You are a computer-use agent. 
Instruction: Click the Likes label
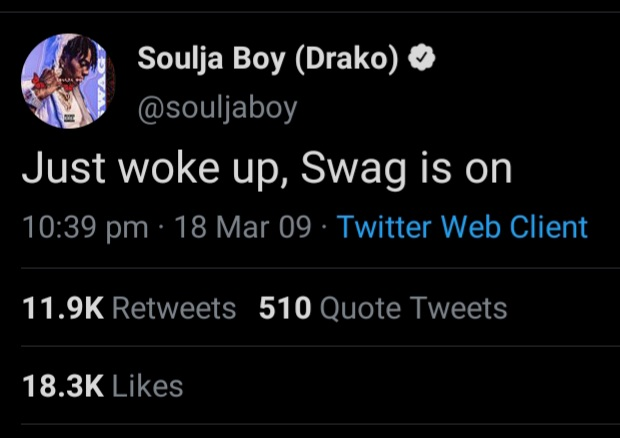[147, 386]
